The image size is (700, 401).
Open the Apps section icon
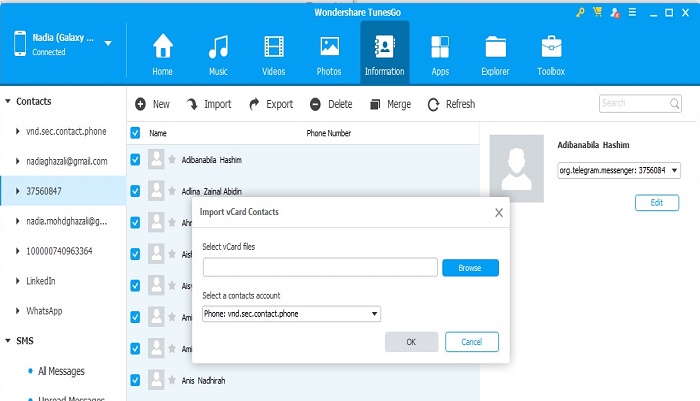pyautogui.click(x=439, y=47)
